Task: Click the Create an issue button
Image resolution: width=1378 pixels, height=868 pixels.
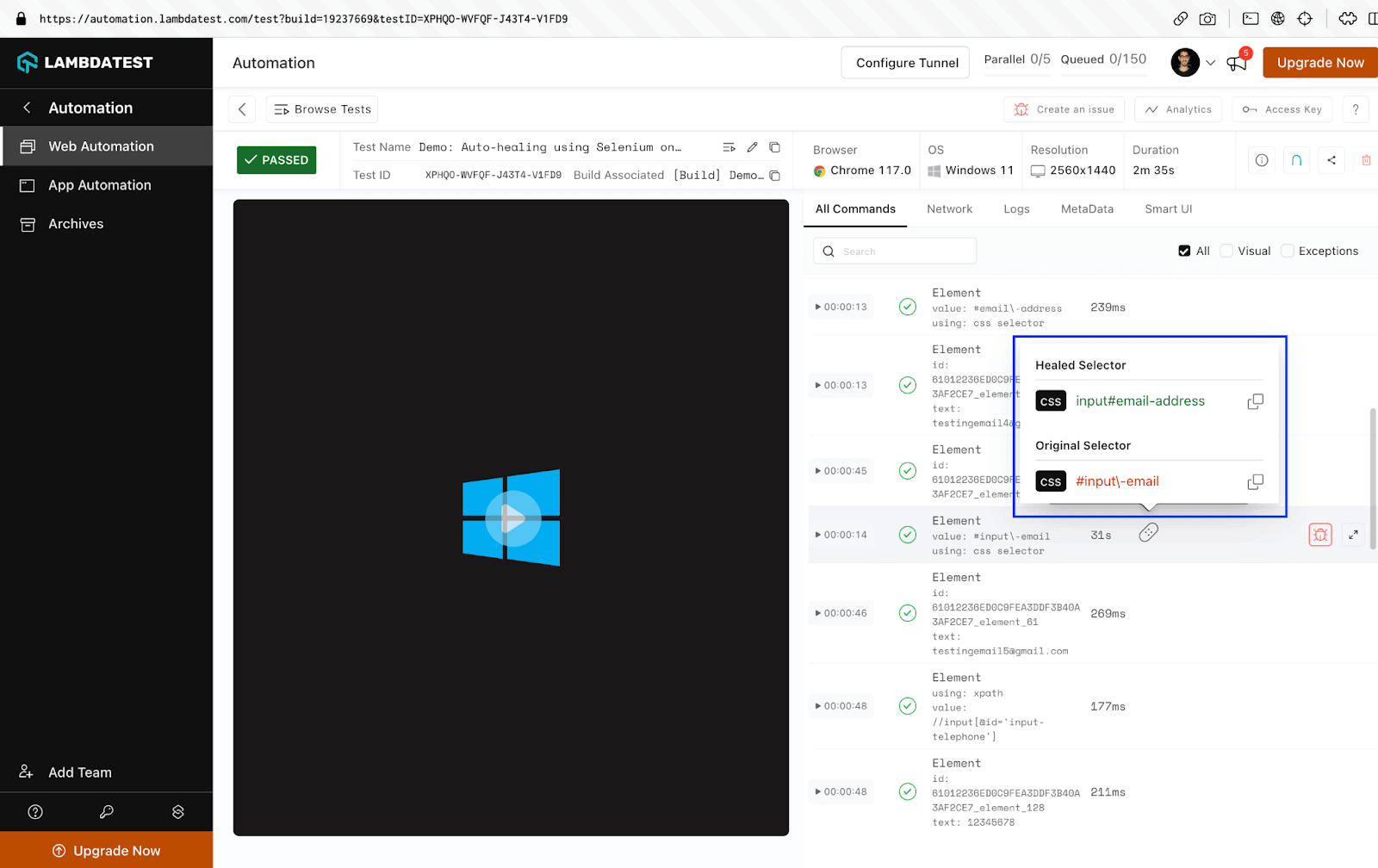Action: [1065, 109]
